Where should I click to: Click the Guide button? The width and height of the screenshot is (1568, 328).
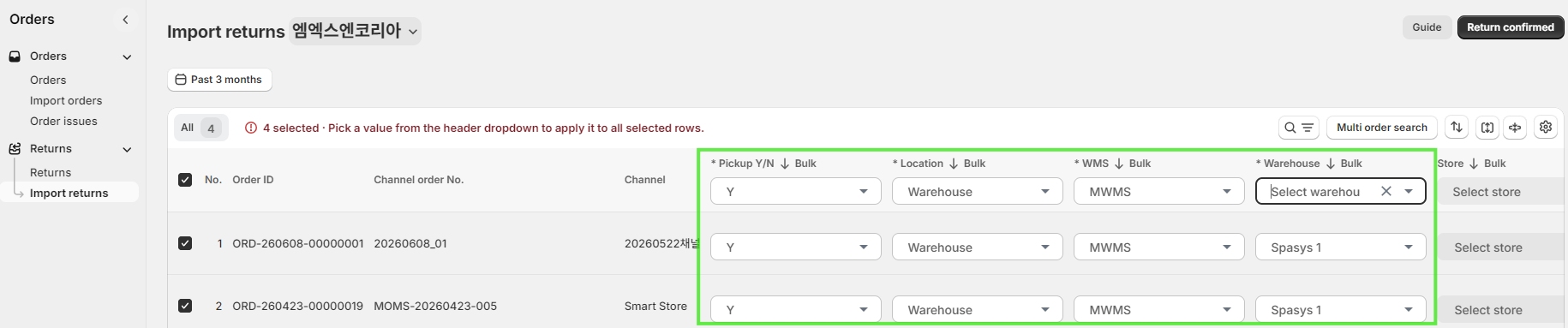[x=1427, y=27]
